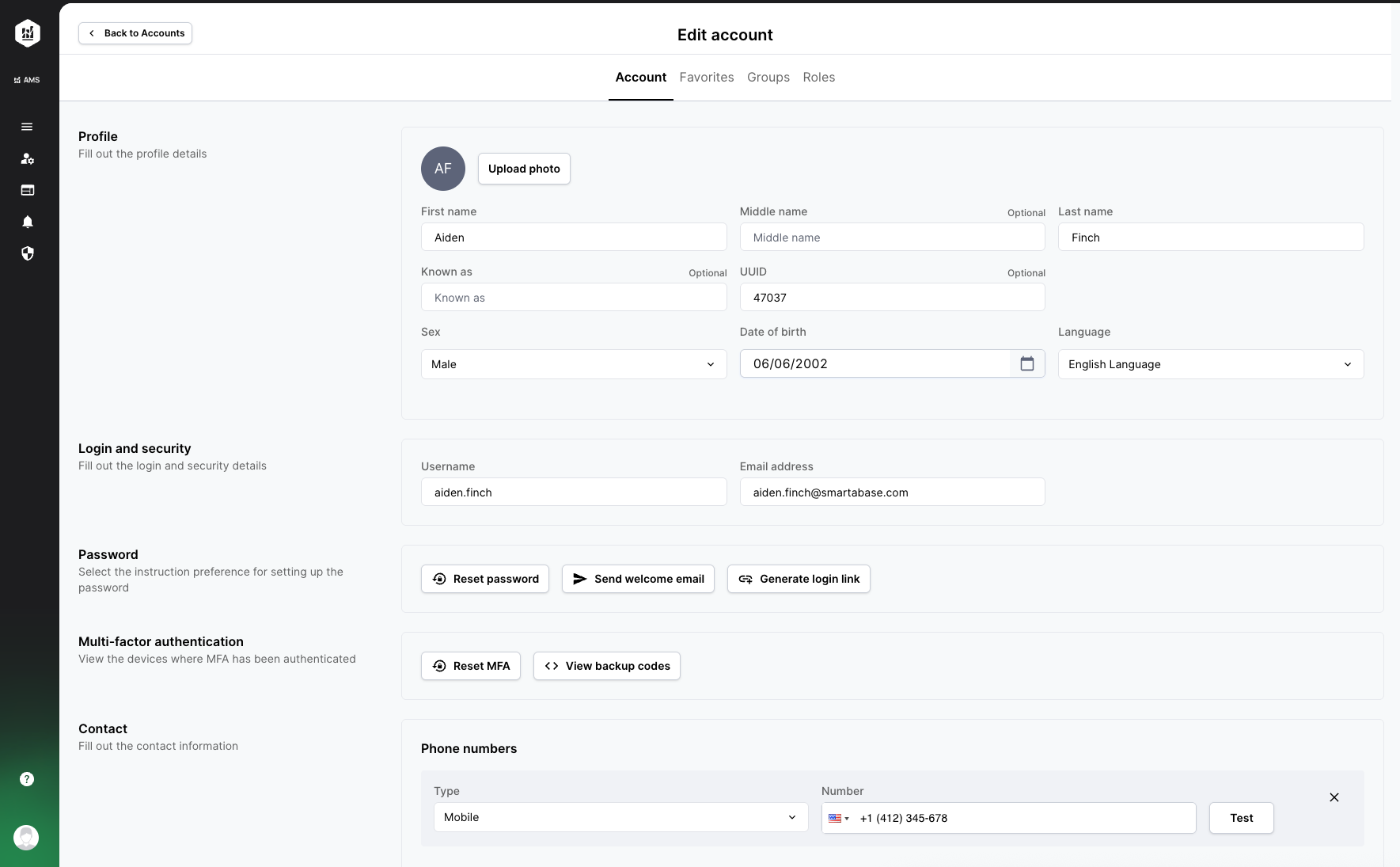The width and height of the screenshot is (1400, 867).
Task: Click the Smartabase hexagon logo
Action: coord(28,33)
